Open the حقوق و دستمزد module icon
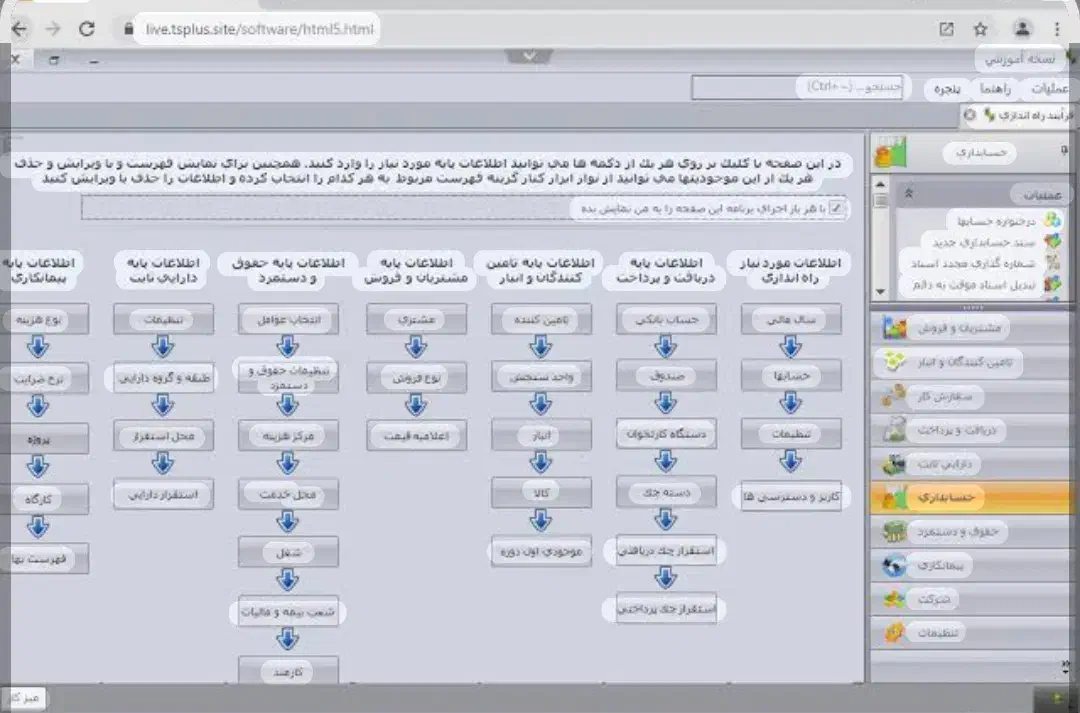This screenshot has height=713, width=1080. (894, 532)
